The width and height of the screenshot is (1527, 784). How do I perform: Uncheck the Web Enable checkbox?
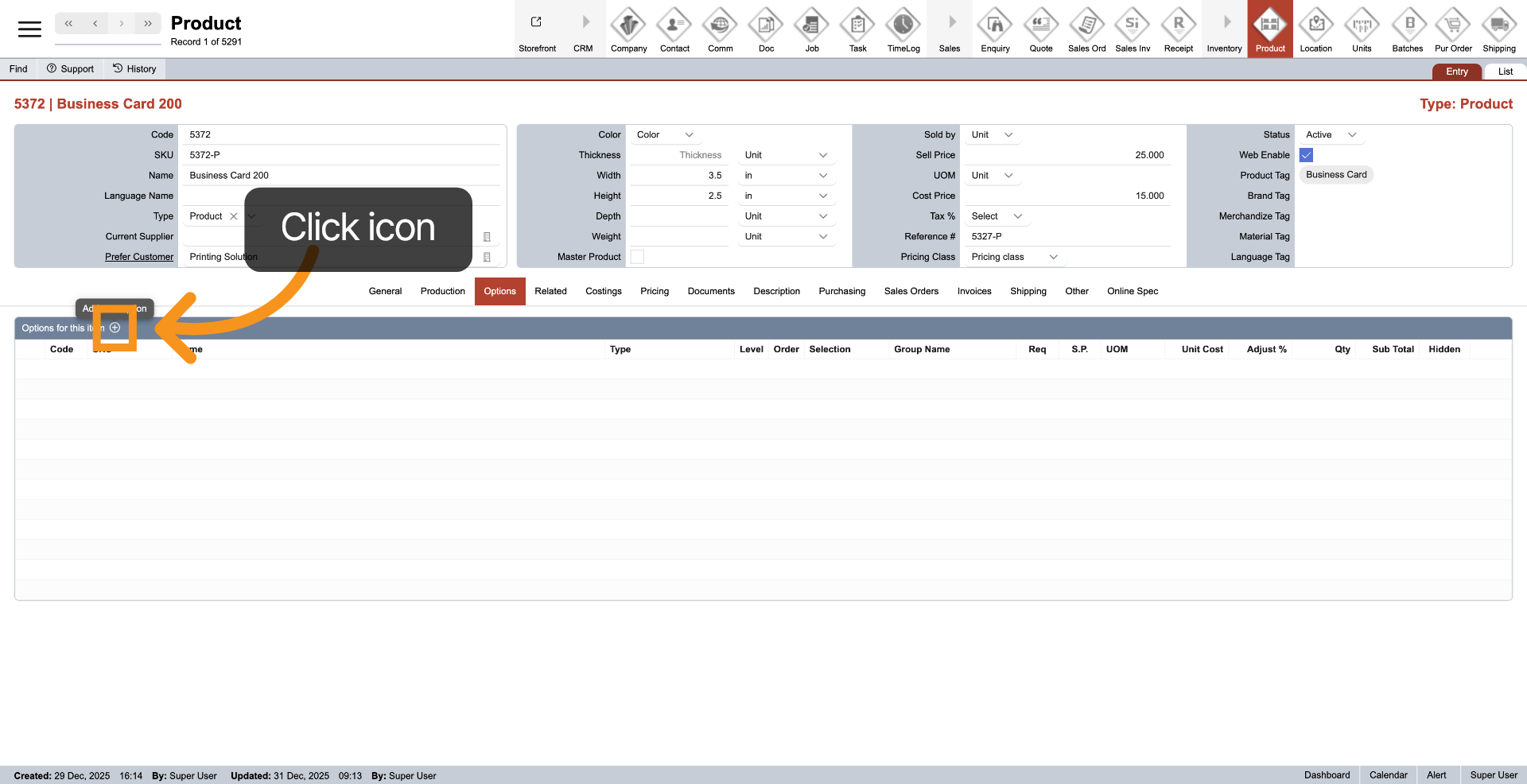click(1306, 155)
